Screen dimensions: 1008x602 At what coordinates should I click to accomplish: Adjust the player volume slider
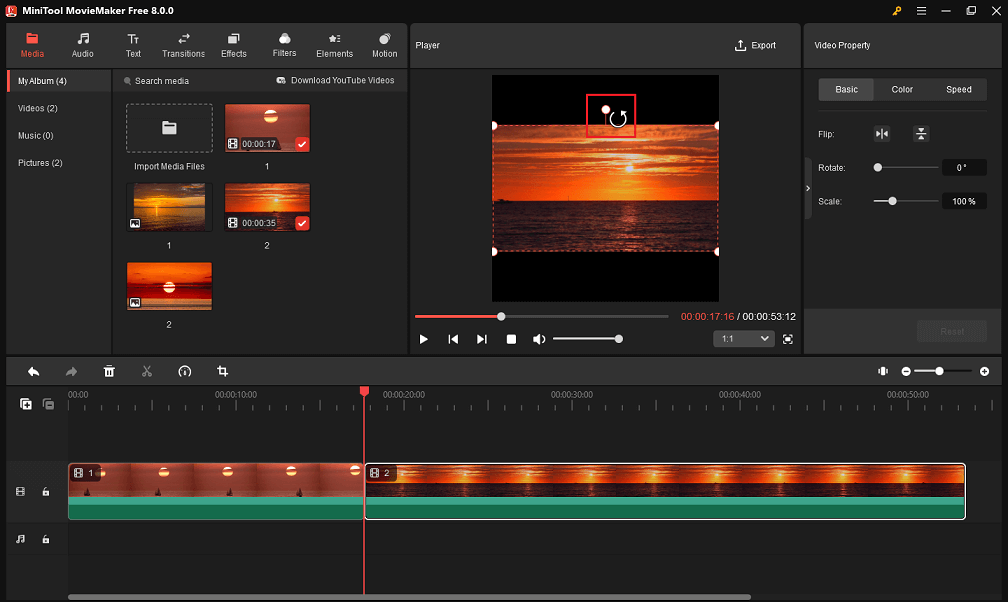point(588,339)
